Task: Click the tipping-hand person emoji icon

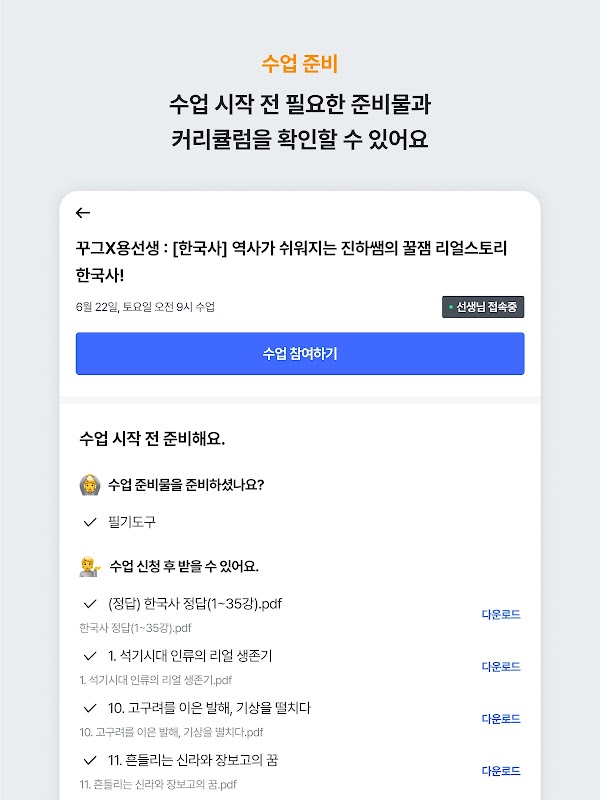Action: pyautogui.click(x=89, y=566)
